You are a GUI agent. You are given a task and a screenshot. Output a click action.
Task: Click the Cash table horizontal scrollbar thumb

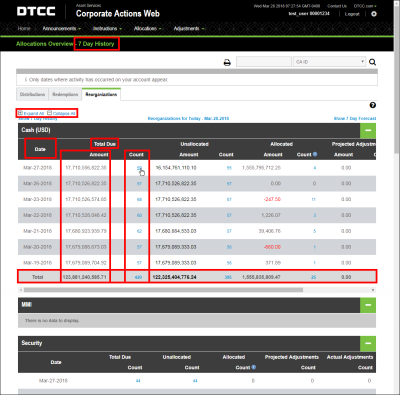coord(163,290)
